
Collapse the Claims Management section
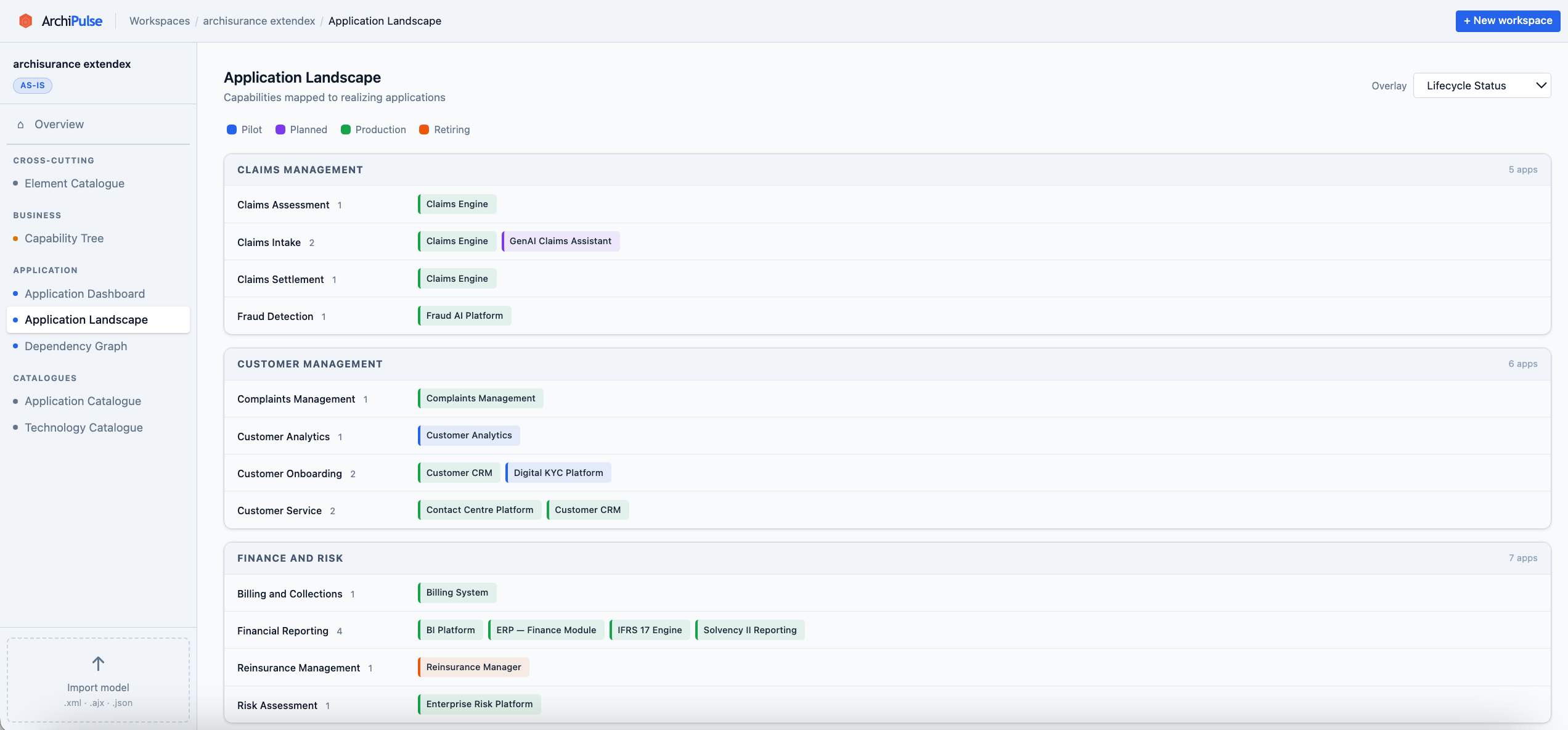coord(300,170)
